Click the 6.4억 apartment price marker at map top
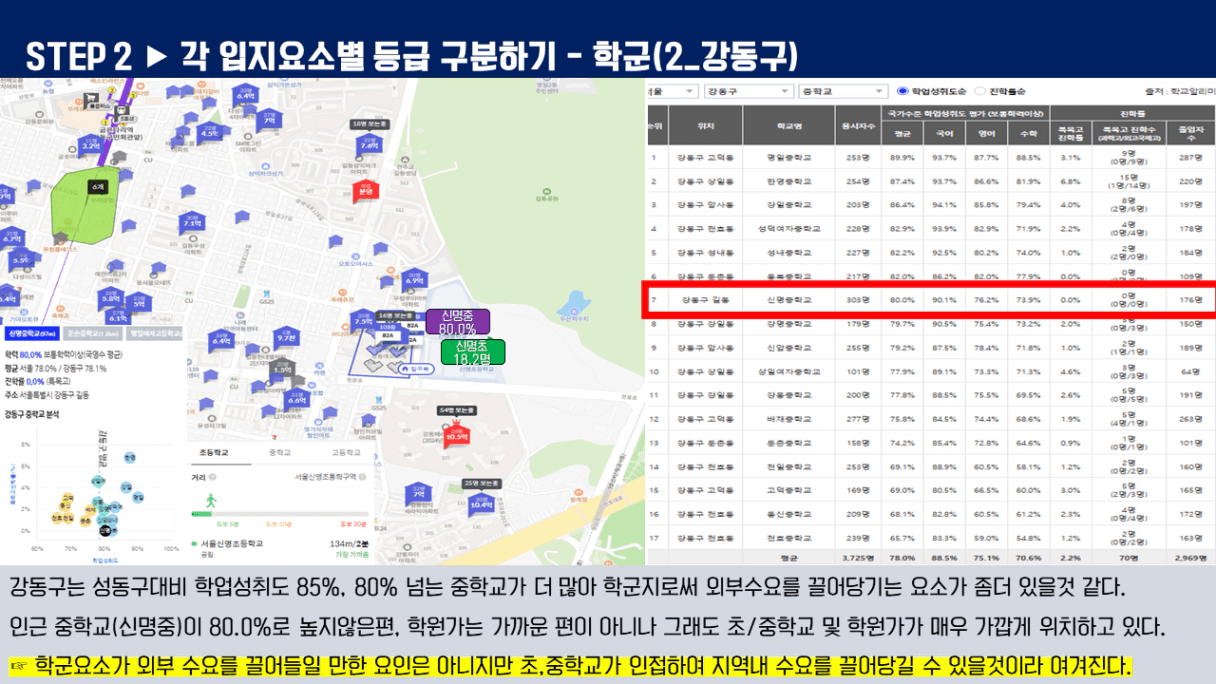The width and height of the screenshot is (1216, 684). [246, 93]
